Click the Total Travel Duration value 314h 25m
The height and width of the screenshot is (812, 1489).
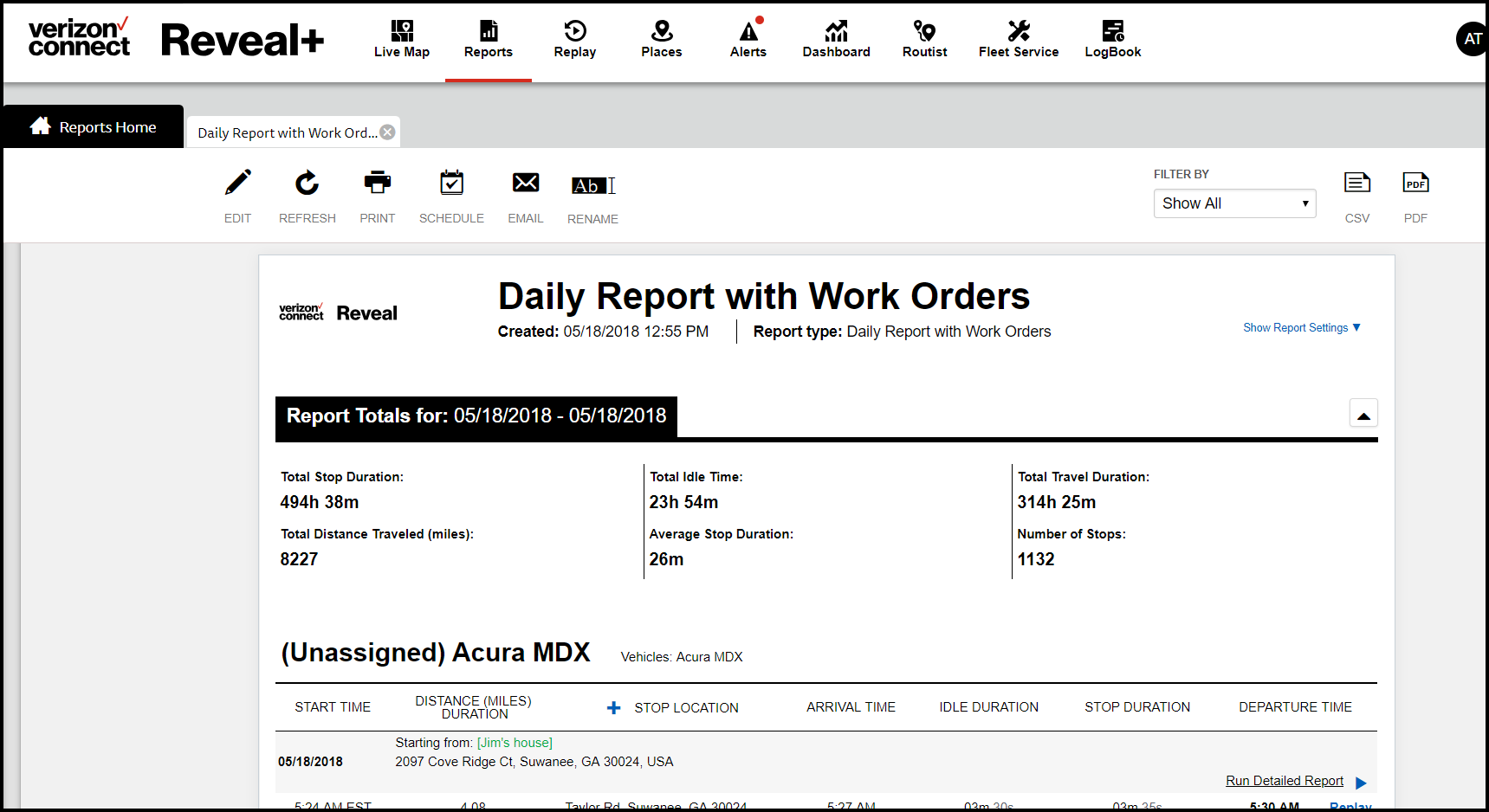(1057, 502)
